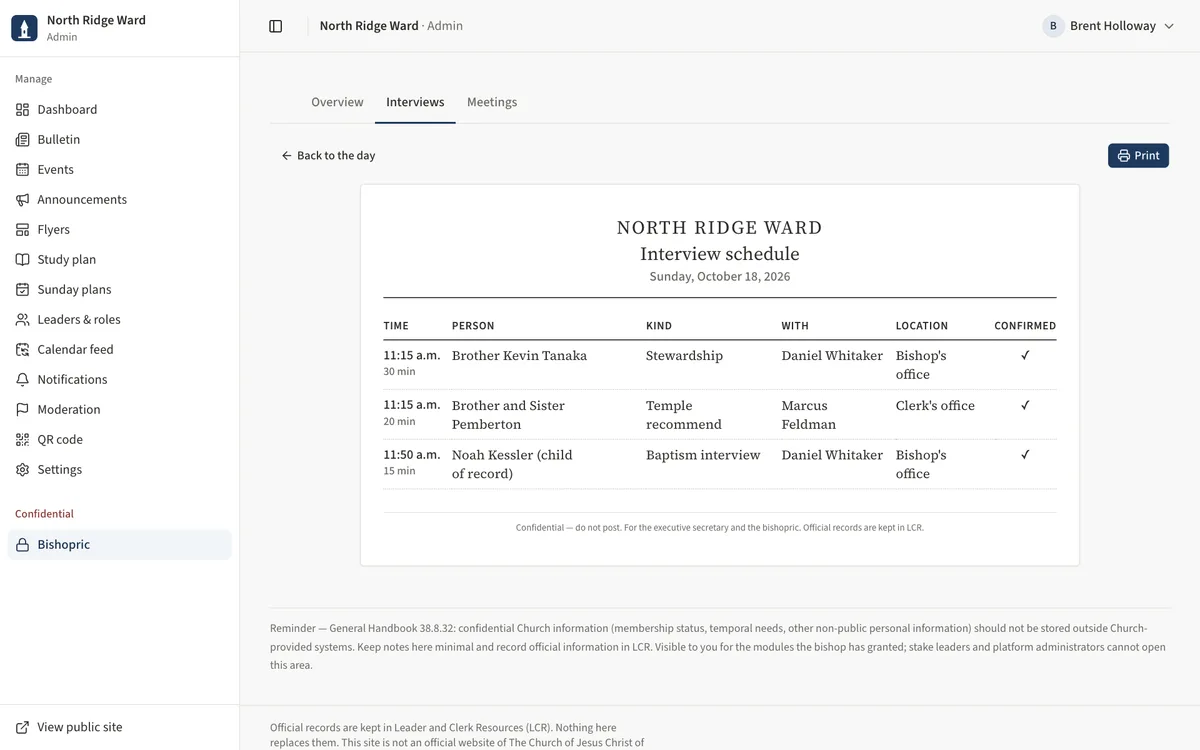Image resolution: width=1200 pixels, height=750 pixels.
Task: Click the confirmed checkmark for Noah Kessler
Action: point(1025,454)
